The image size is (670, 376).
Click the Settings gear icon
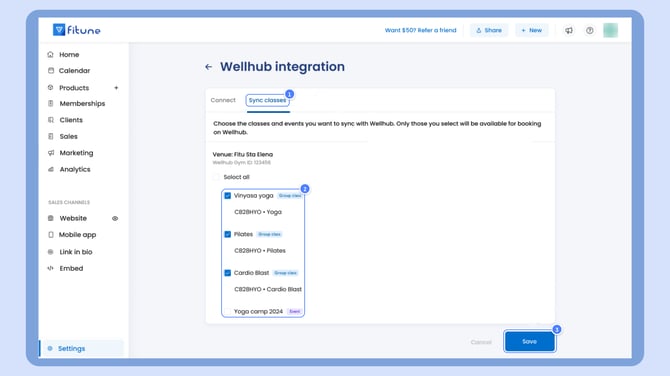click(50, 348)
